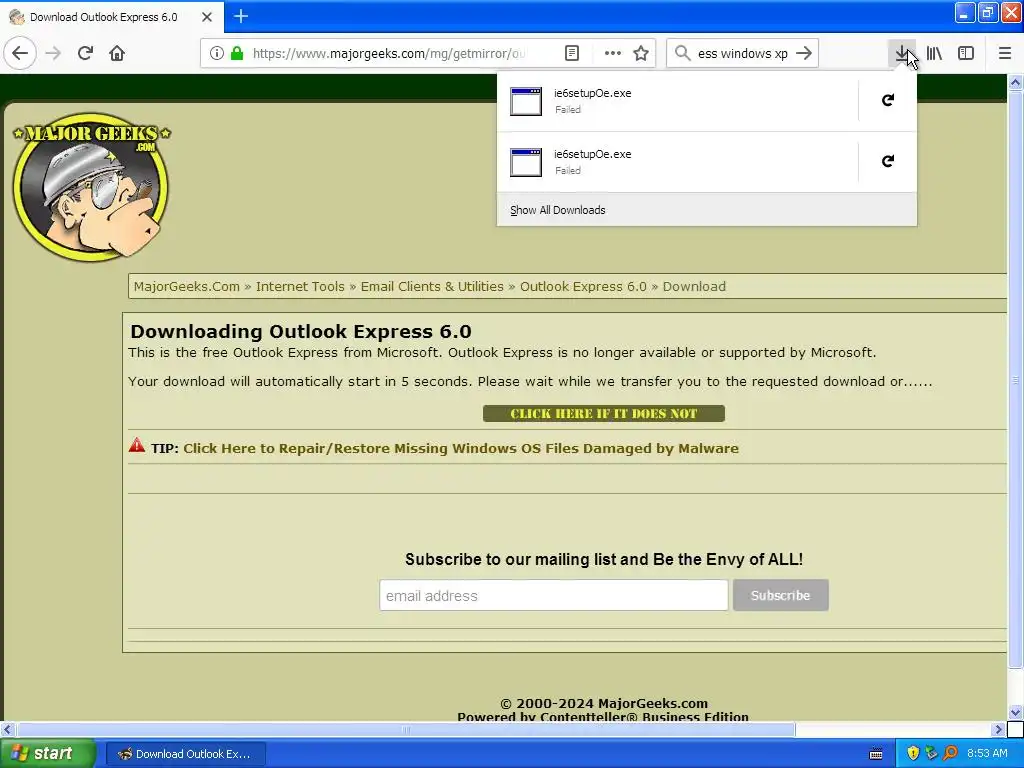The height and width of the screenshot is (768, 1024).
Task: Click Show All Downloads
Action: [x=558, y=210]
